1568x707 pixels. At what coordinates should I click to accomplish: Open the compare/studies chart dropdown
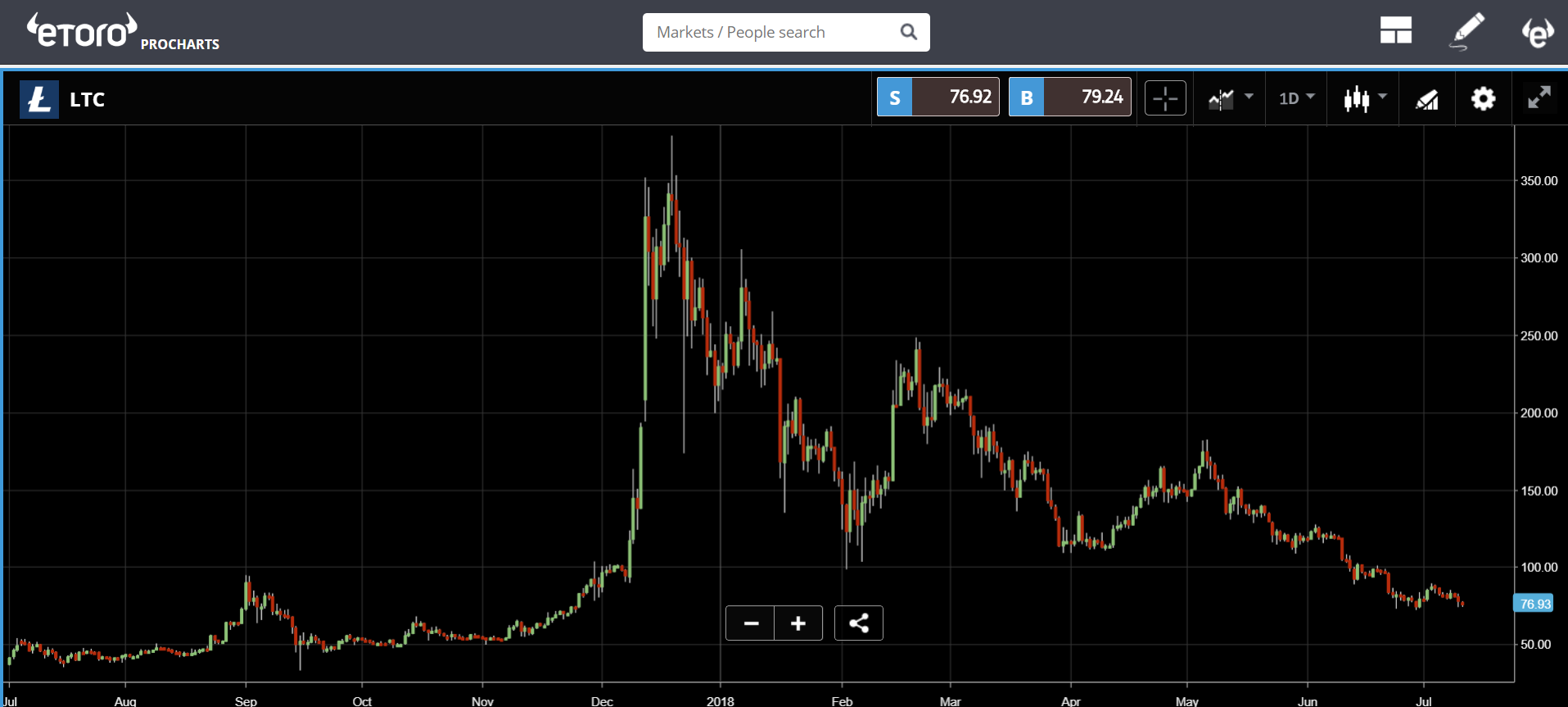point(1230,99)
